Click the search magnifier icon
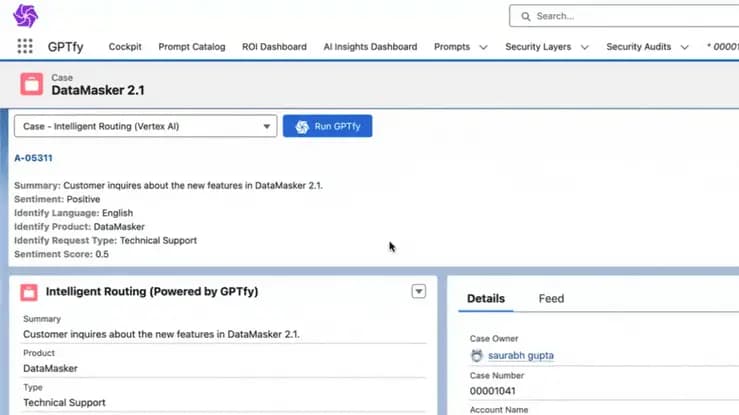The height and width of the screenshot is (415, 739). 524,16
